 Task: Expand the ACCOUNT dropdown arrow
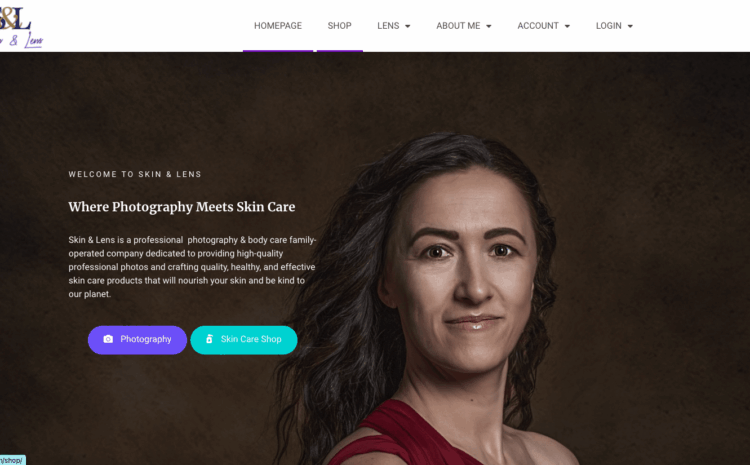[567, 26]
